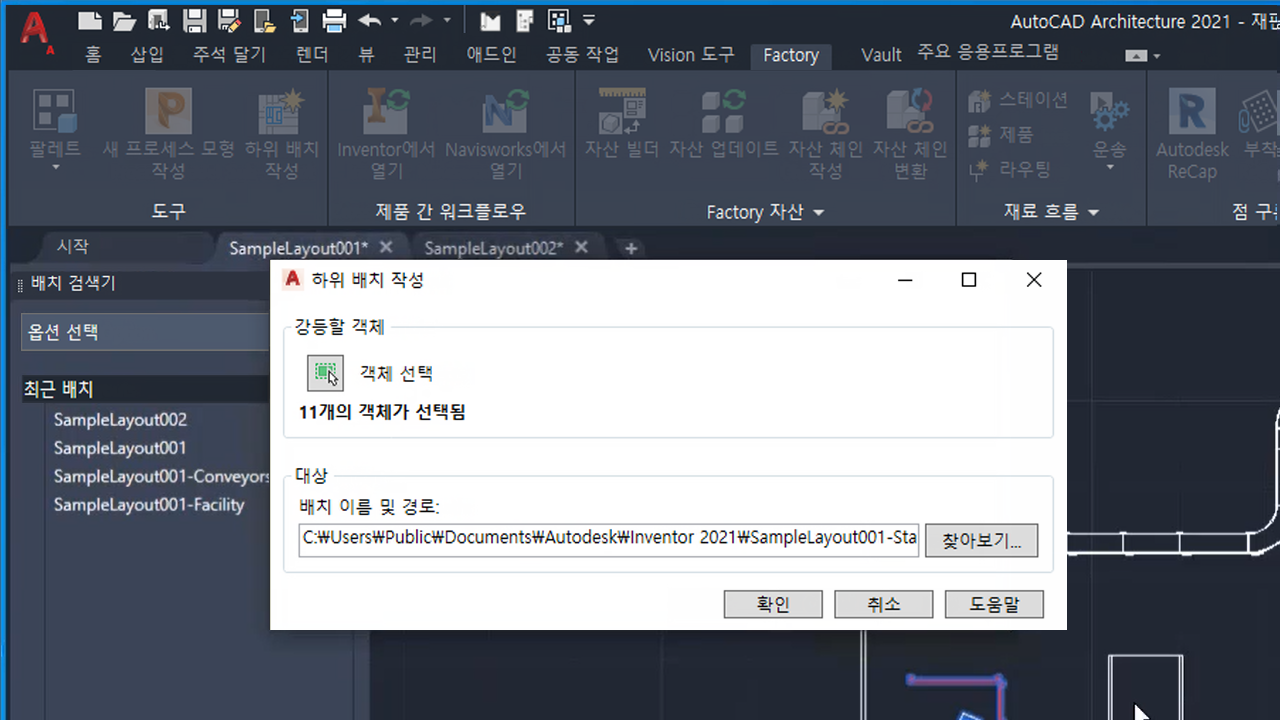The height and width of the screenshot is (720, 1280).
Task: Select SampleLayout001 in the recent layouts list
Action: pos(120,448)
